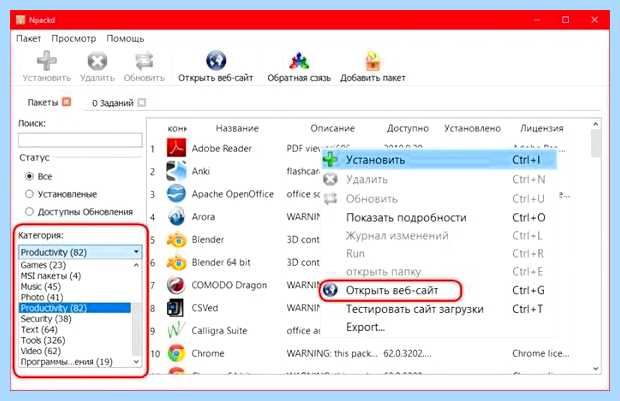Image resolution: width=620 pixels, height=401 pixels.
Task: Select COMODO Dragon row name
Action: point(229,285)
